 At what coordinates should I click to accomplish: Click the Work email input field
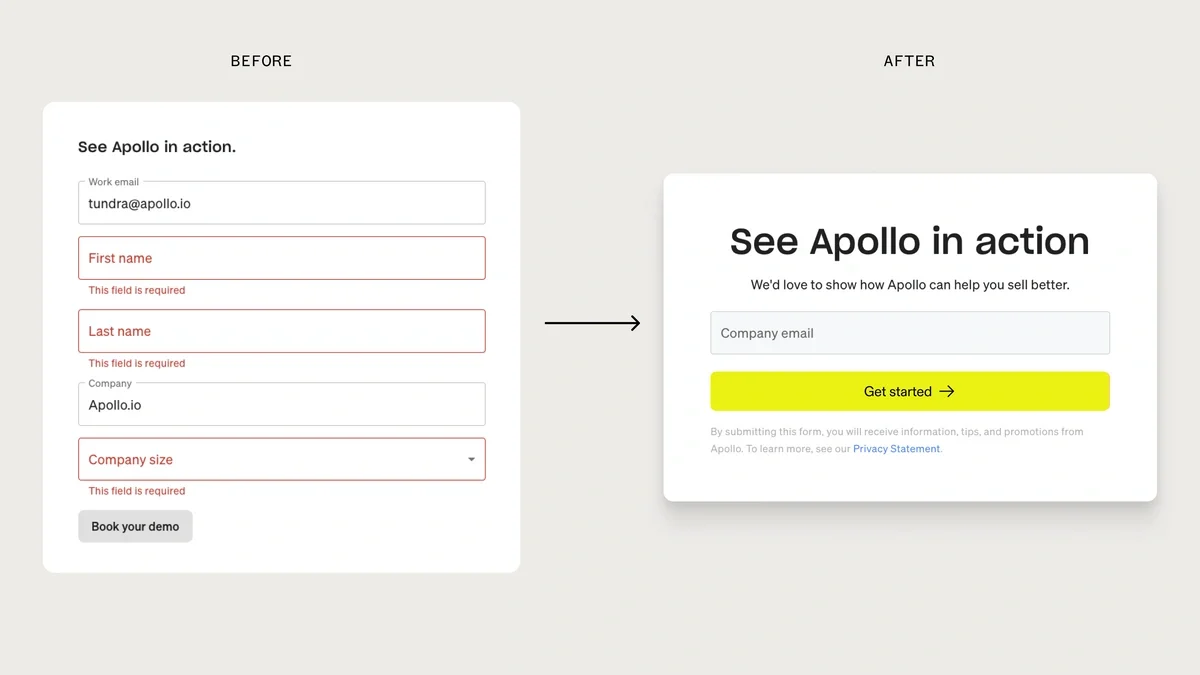pyautogui.click(x=281, y=203)
